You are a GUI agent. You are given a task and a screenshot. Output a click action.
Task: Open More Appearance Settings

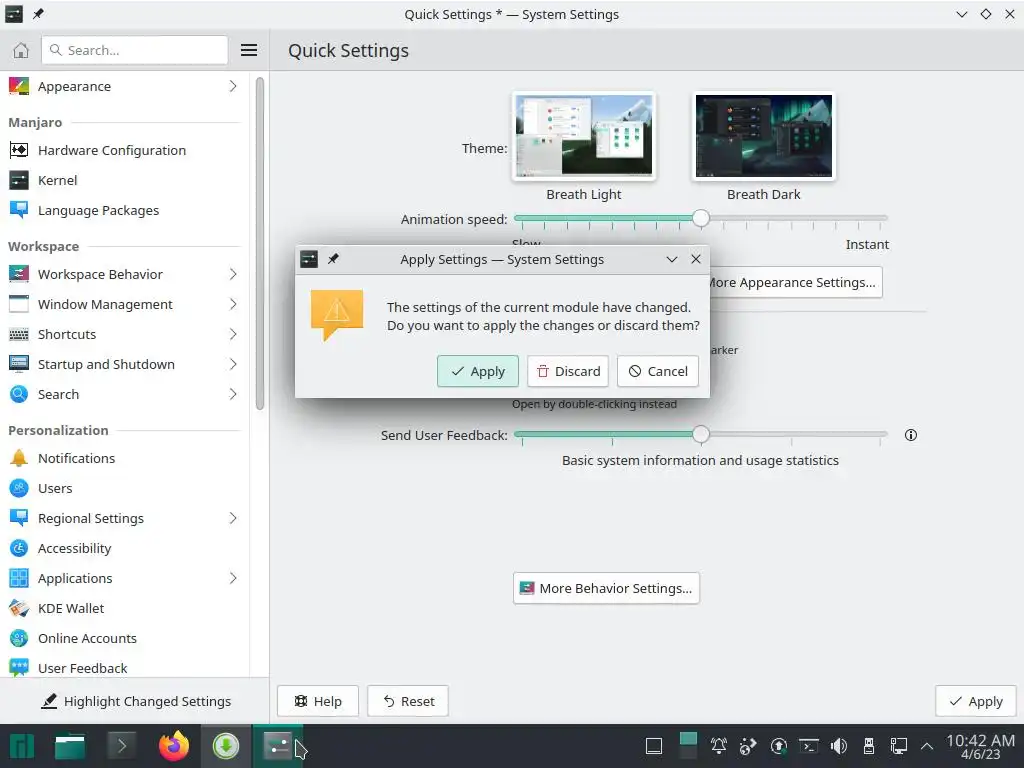click(795, 283)
